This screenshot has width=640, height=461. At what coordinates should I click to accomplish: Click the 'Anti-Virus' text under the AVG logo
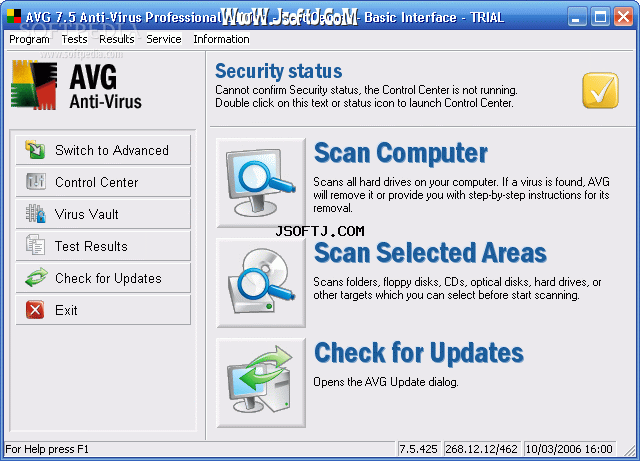click(105, 102)
